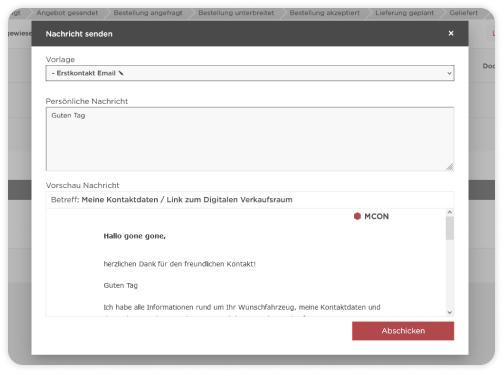
Task: Select the Lieferung geplant stage
Action: pos(404,13)
